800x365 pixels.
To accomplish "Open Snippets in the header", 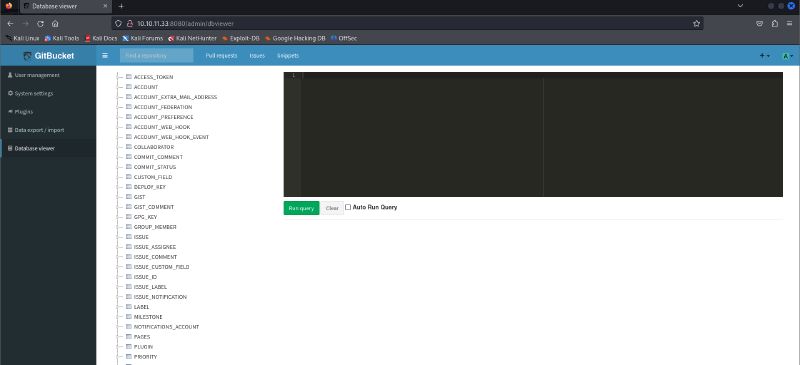I will [288, 56].
